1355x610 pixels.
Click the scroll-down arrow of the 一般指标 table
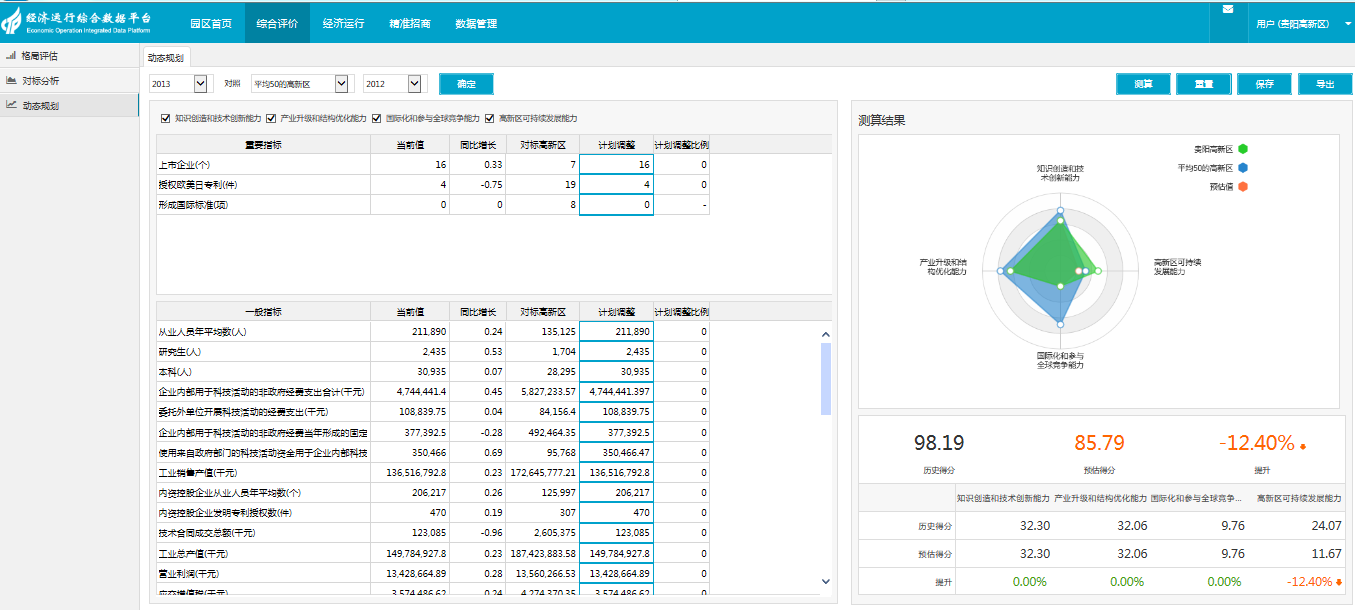[826, 580]
